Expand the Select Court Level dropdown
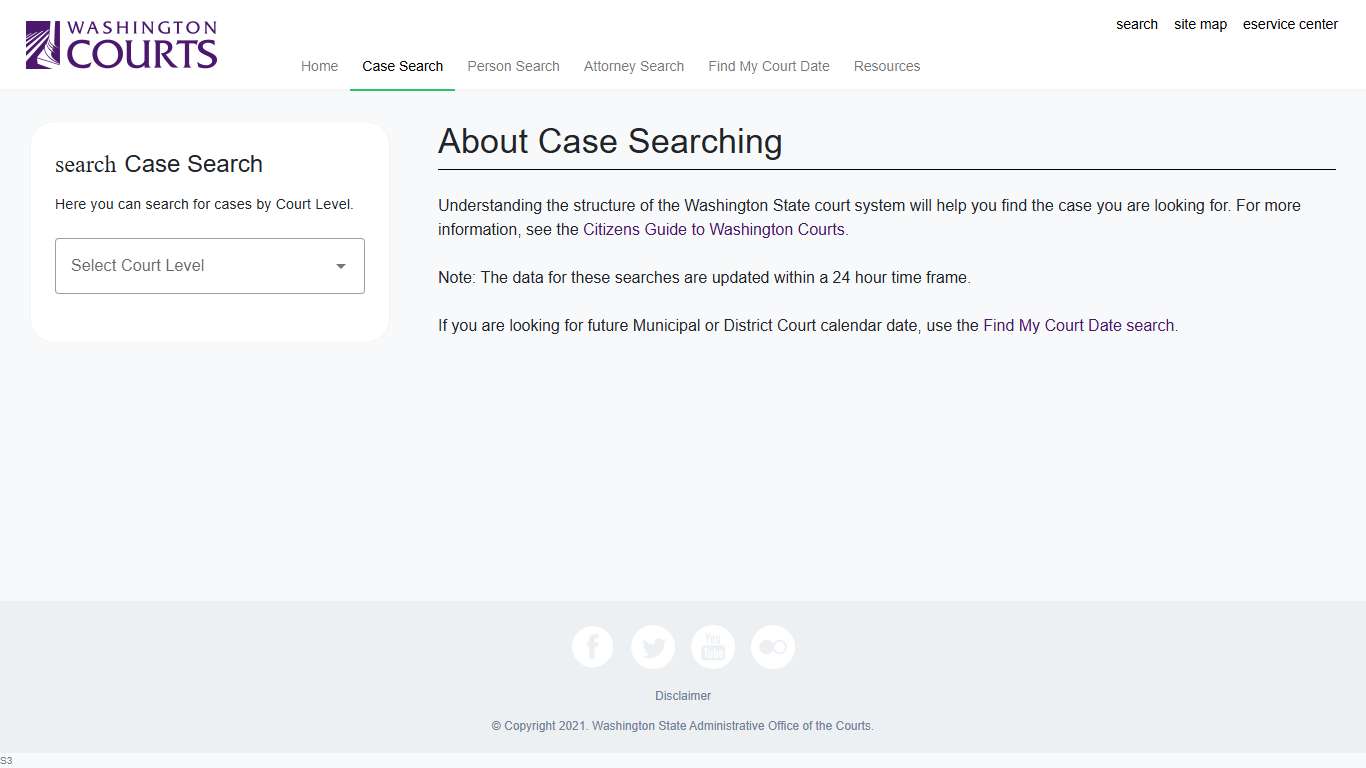The height and width of the screenshot is (768, 1366). (209, 266)
